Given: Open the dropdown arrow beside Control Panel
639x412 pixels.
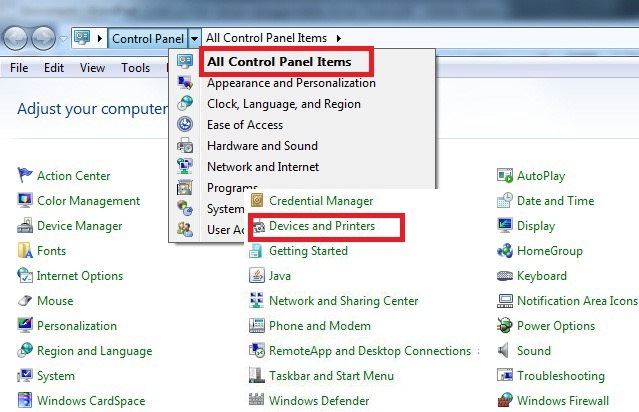Looking at the screenshot, I should click(x=194, y=39).
